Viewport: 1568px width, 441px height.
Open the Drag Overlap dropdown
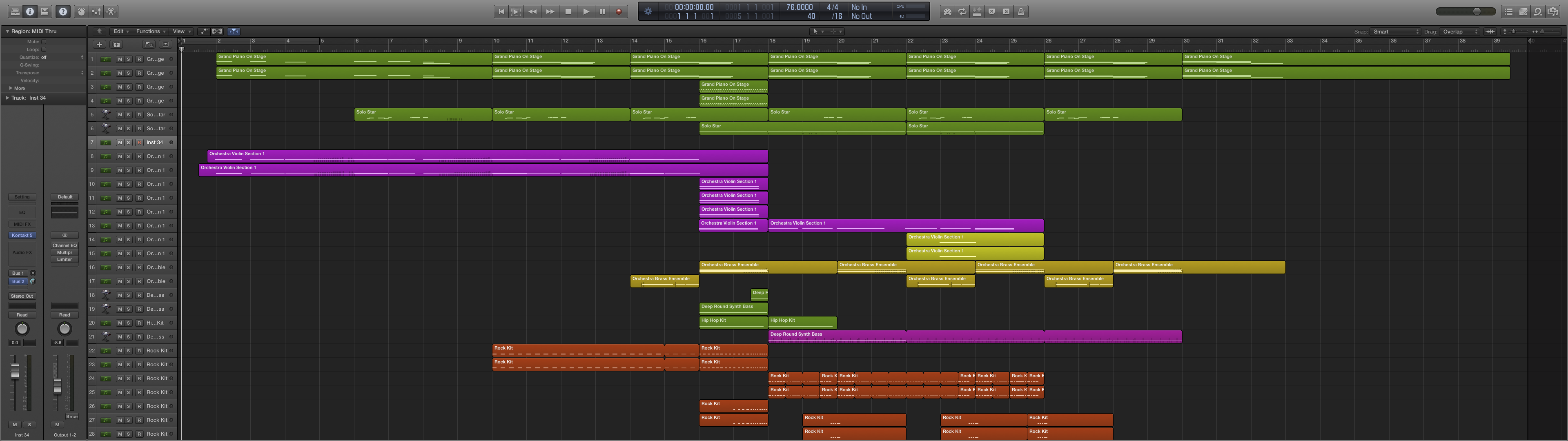1460,32
